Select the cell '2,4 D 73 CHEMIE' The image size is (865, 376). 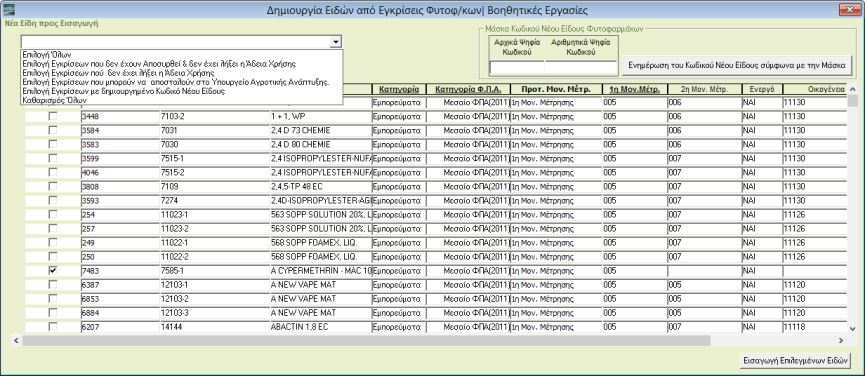[x=321, y=131]
